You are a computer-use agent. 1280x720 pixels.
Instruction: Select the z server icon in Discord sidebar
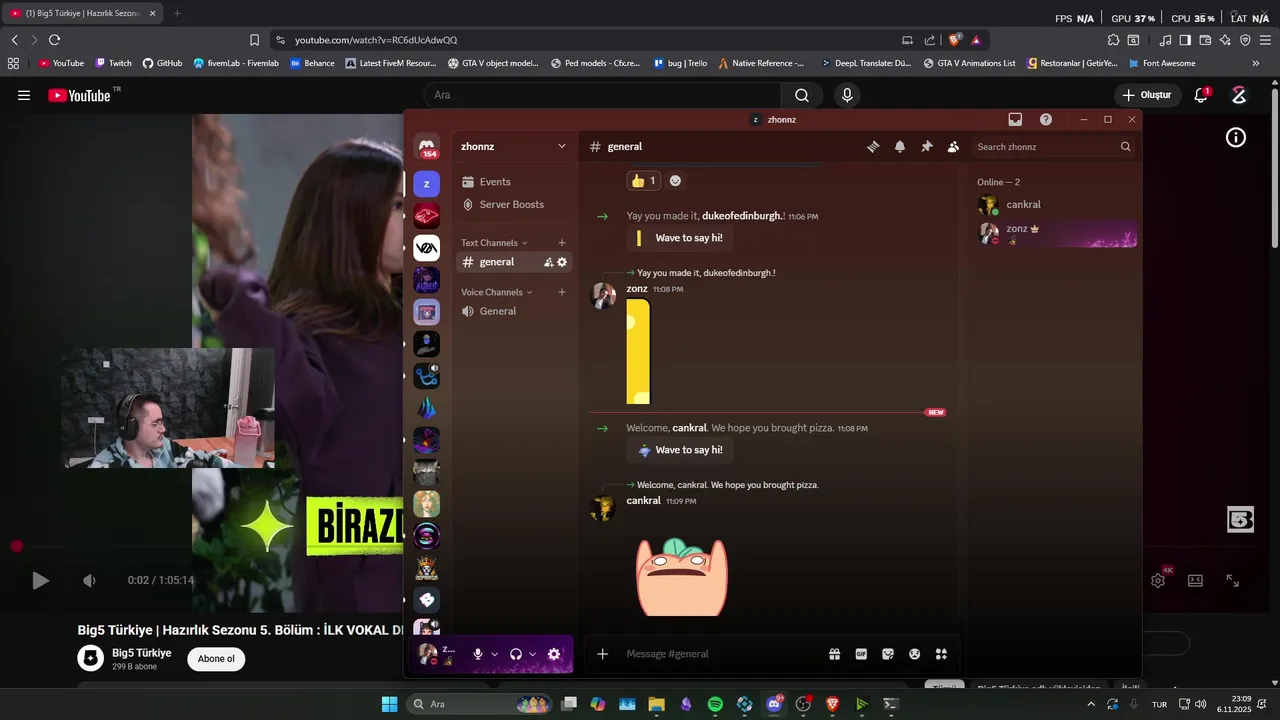[427, 184]
